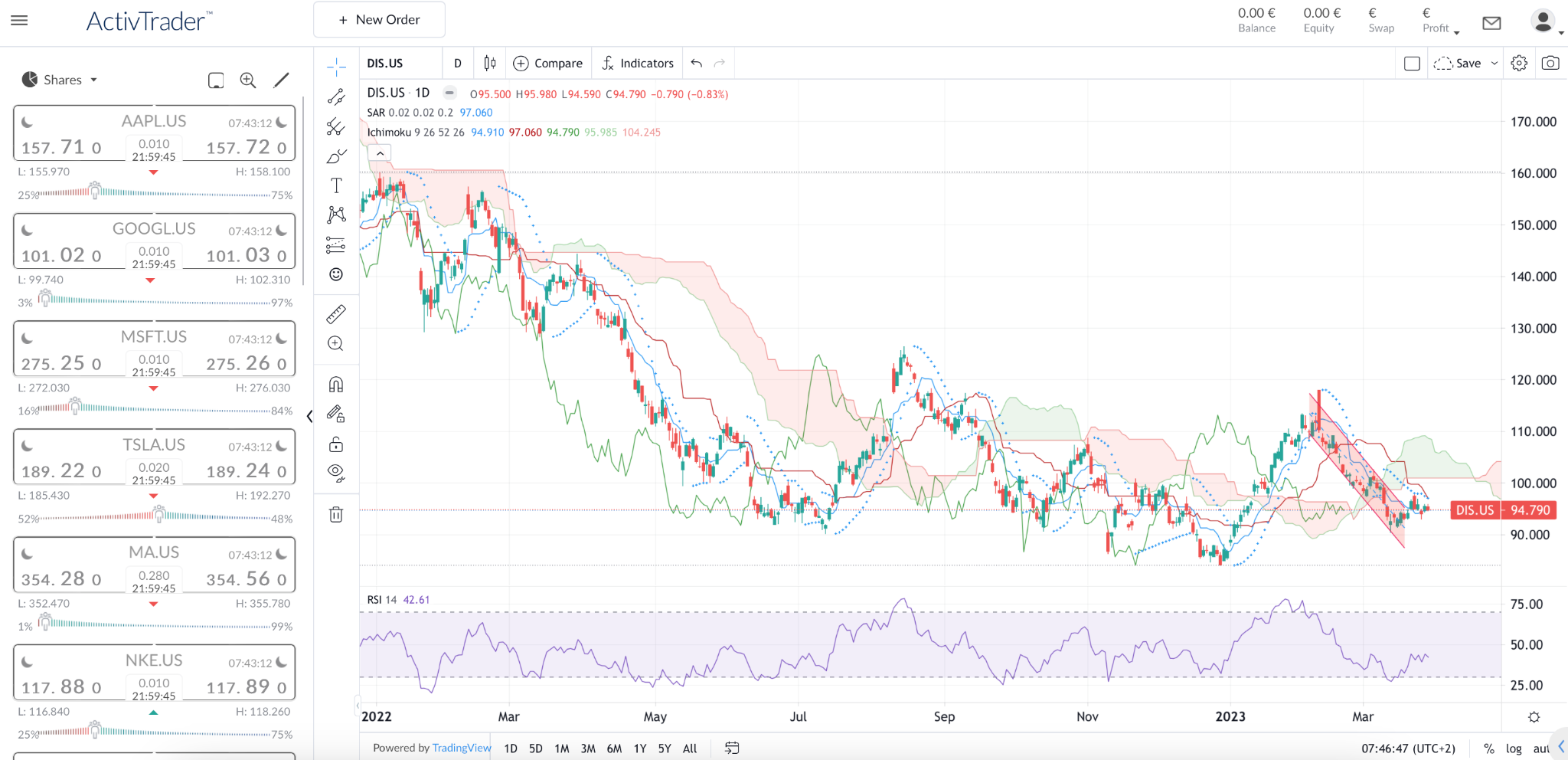Image resolution: width=1568 pixels, height=760 pixels.
Task: Click the trash icon to remove drawings
Action: [x=336, y=514]
